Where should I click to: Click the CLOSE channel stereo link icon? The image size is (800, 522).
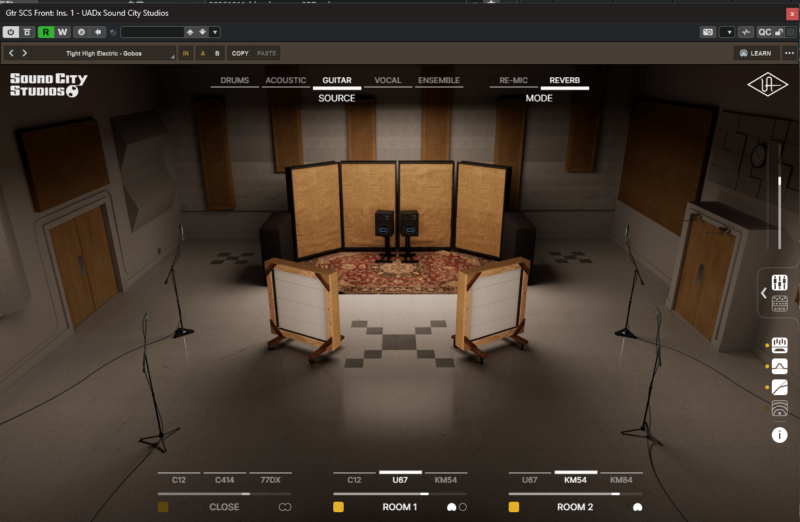click(x=285, y=507)
